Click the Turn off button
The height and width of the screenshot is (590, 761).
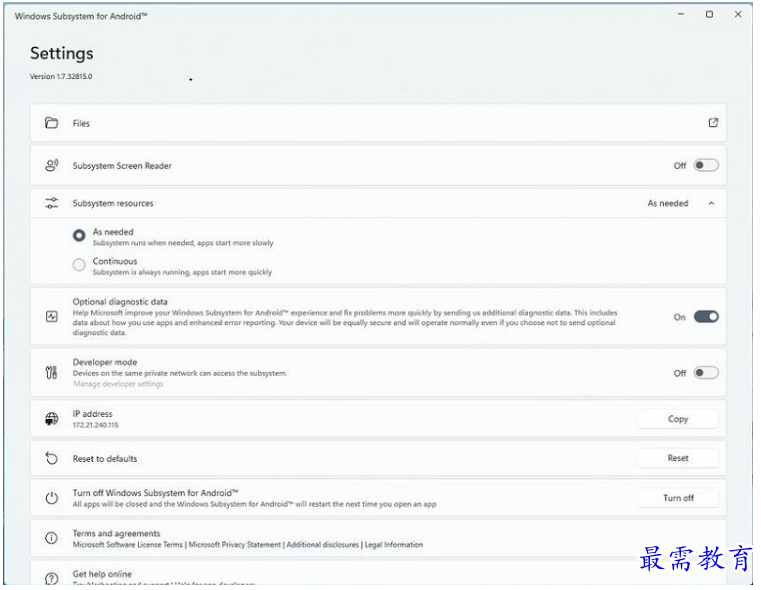[x=678, y=498]
